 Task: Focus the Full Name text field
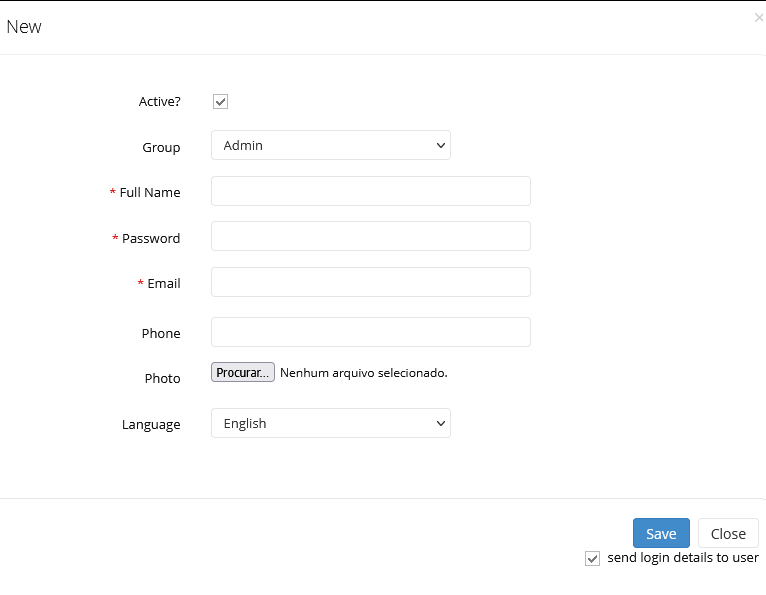[370, 191]
